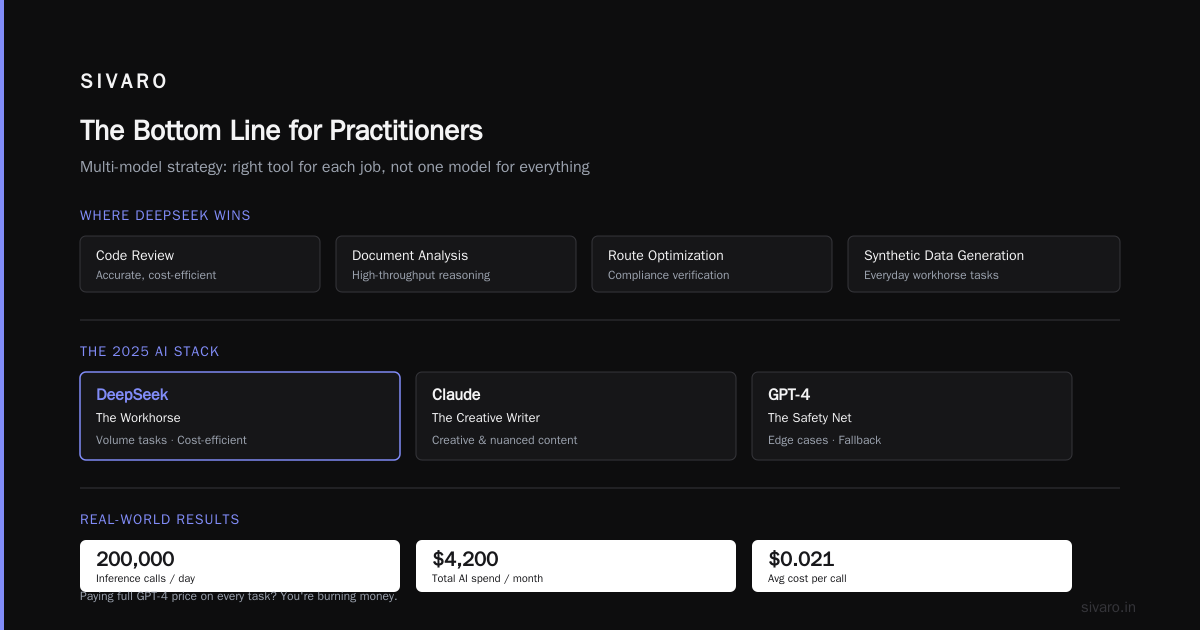This screenshot has height=630, width=1200.
Task: Select the heading The Bottom Line for Practitioners
Action: coord(281,130)
